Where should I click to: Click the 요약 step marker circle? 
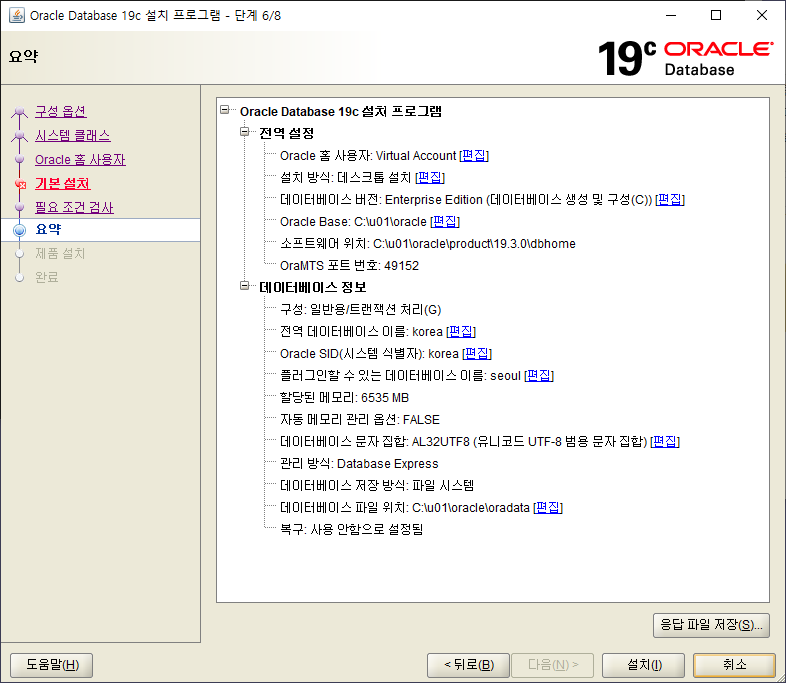point(20,230)
